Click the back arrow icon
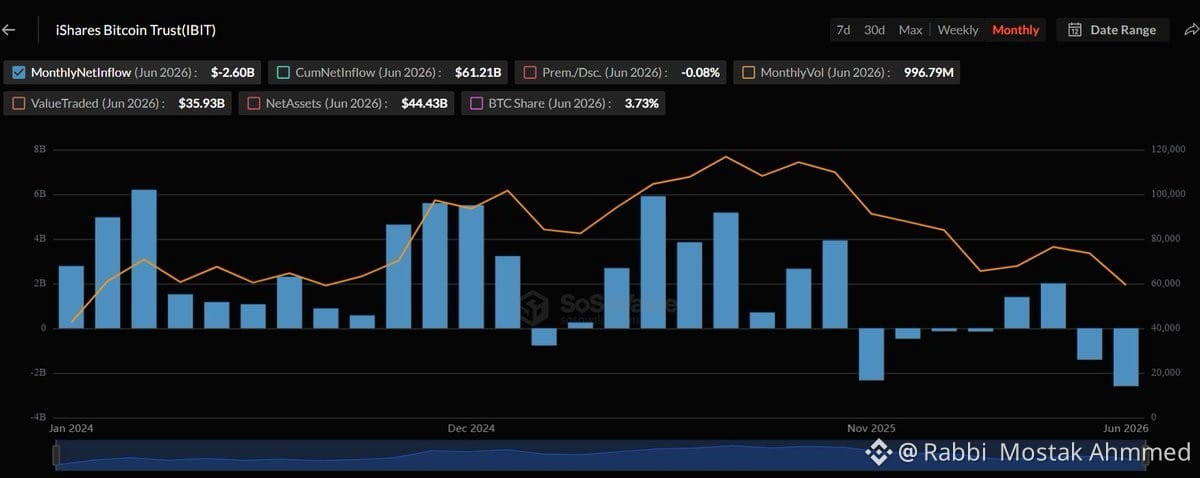Image resolution: width=1200 pixels, height=478 pixels. tap(9, 30)
